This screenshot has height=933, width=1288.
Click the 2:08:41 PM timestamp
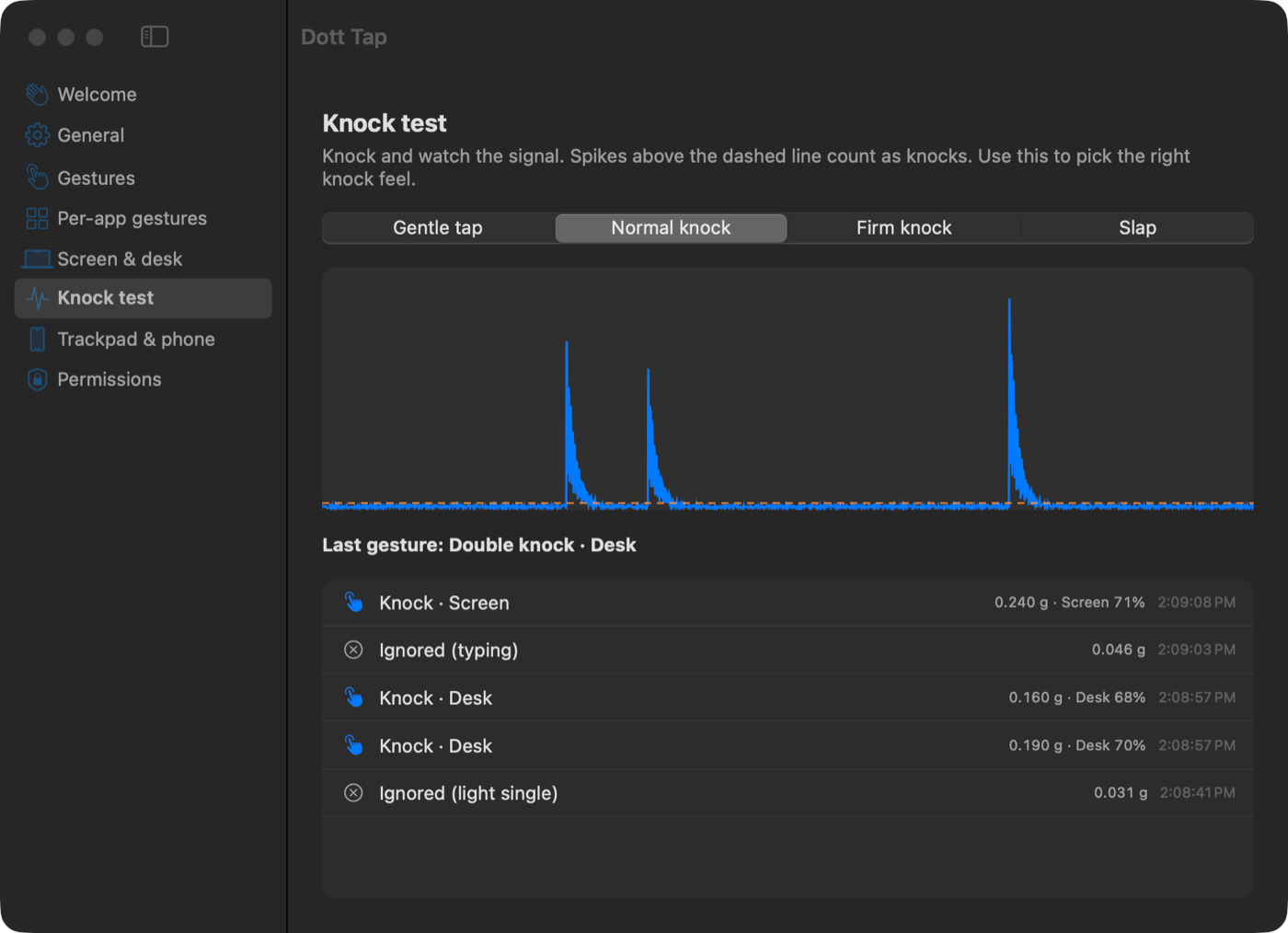[1197, 793]
